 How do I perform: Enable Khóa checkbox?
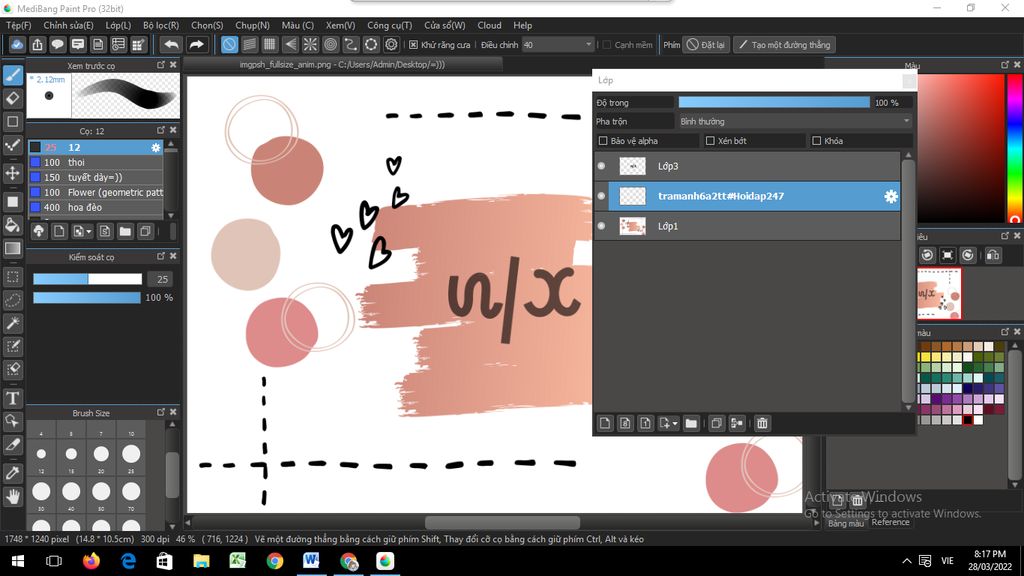[816, 140]
